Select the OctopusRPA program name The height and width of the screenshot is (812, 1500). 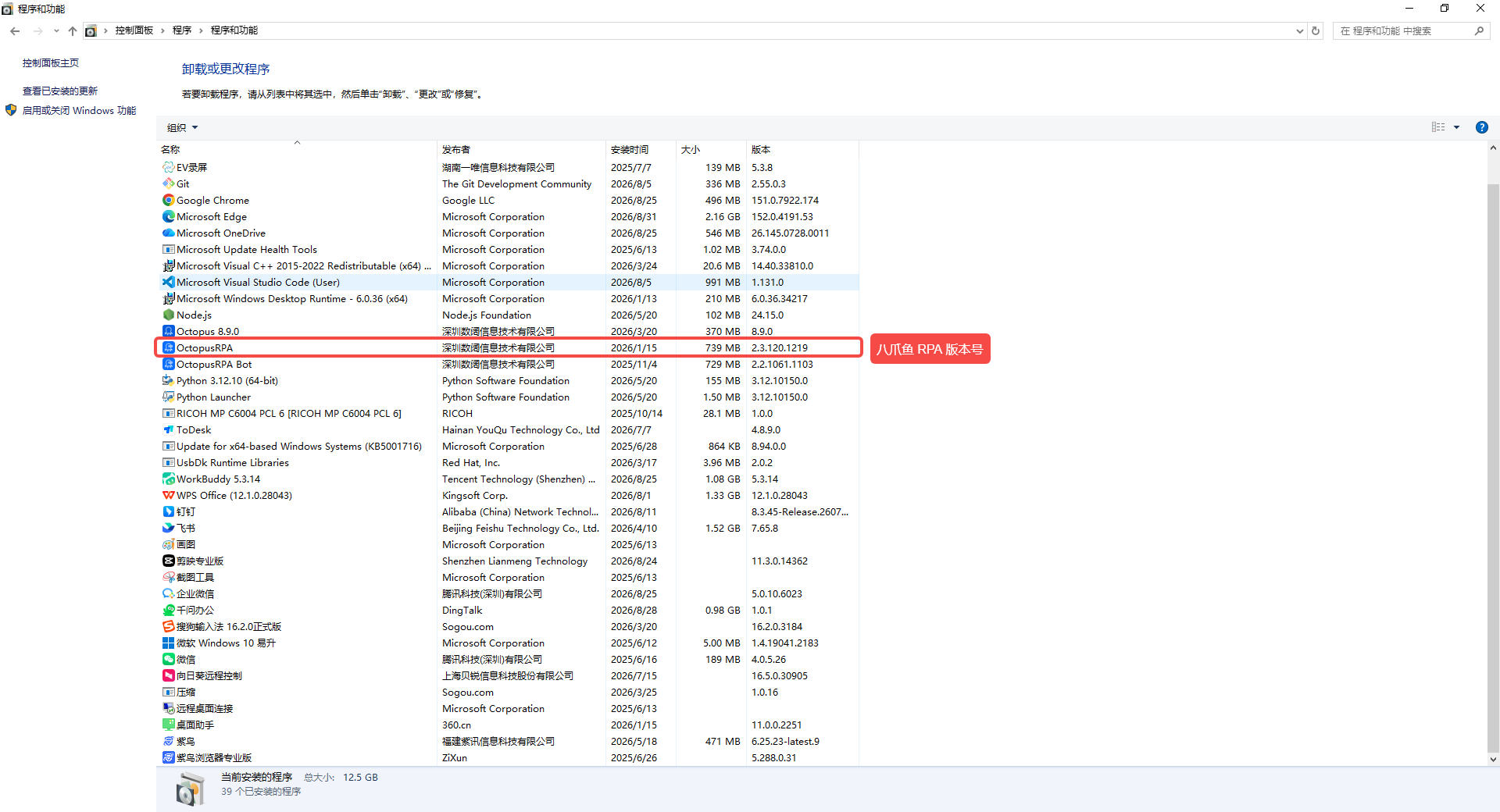click(205, 347)
